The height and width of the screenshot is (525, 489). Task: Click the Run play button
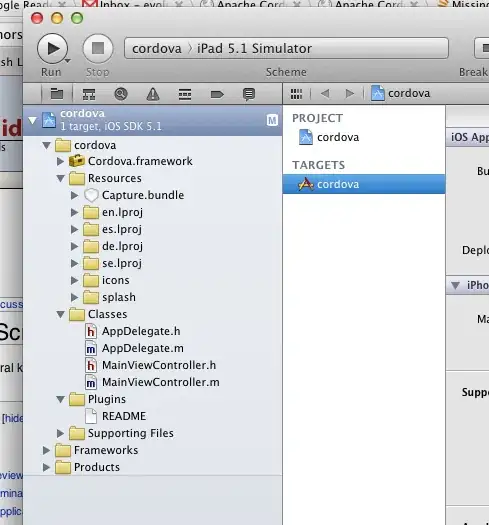pos(53,49)
